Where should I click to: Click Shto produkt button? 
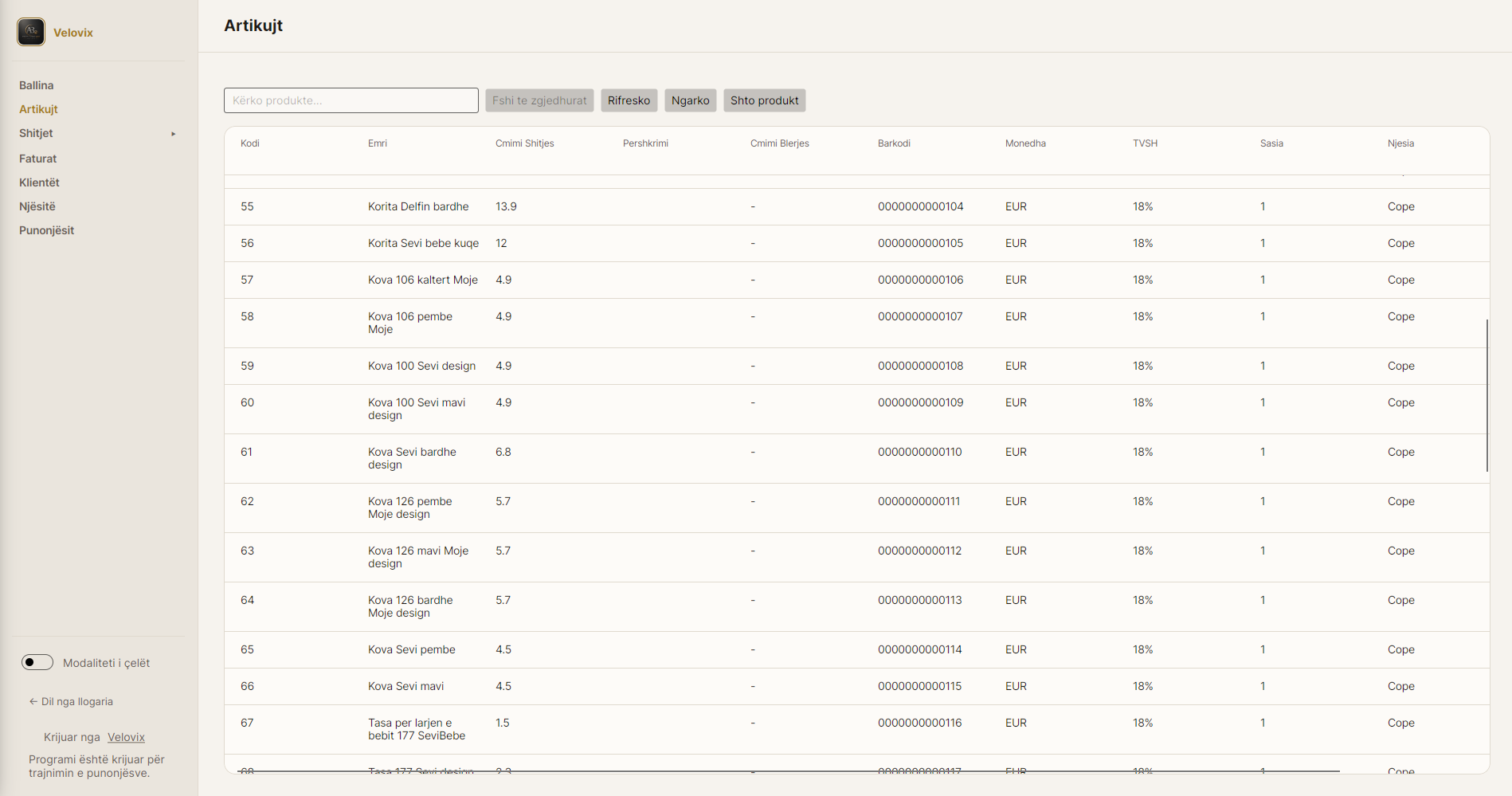tap(764, 100)
